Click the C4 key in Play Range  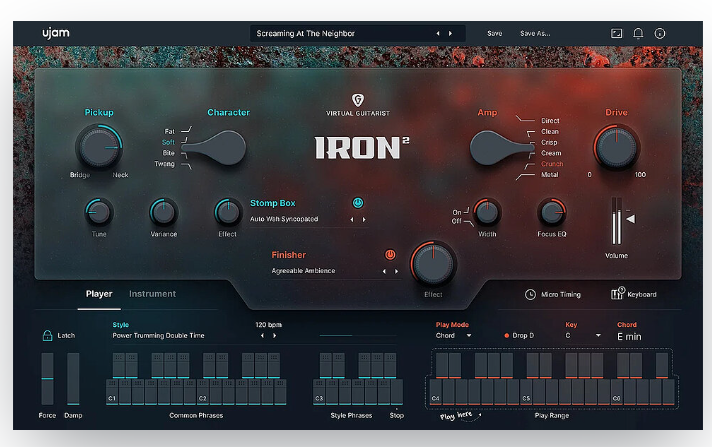[x=435, y=392]
